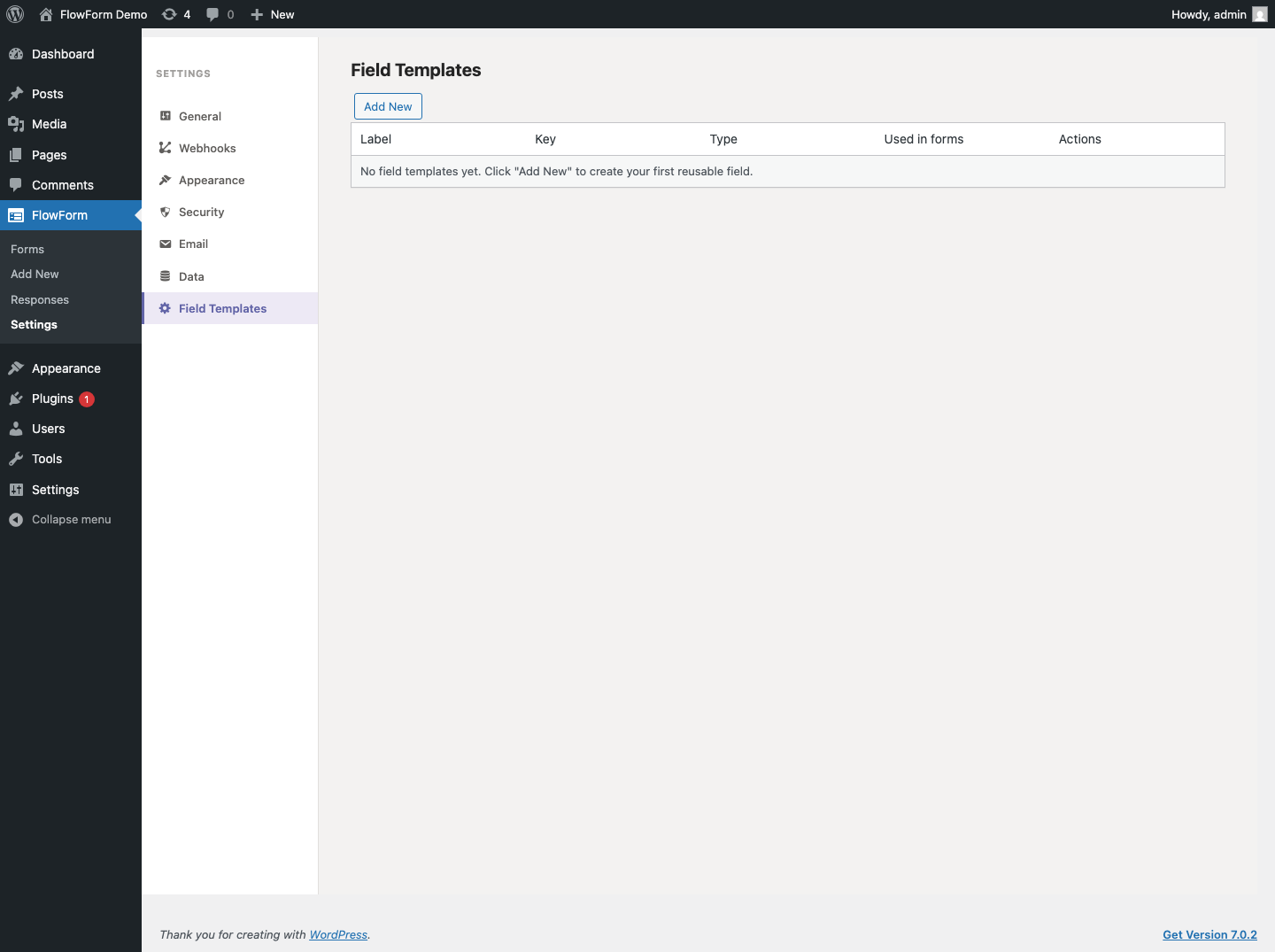
Task: Click the admin avatar icon
Action: pyautogui.click(x=1260, y=14)
